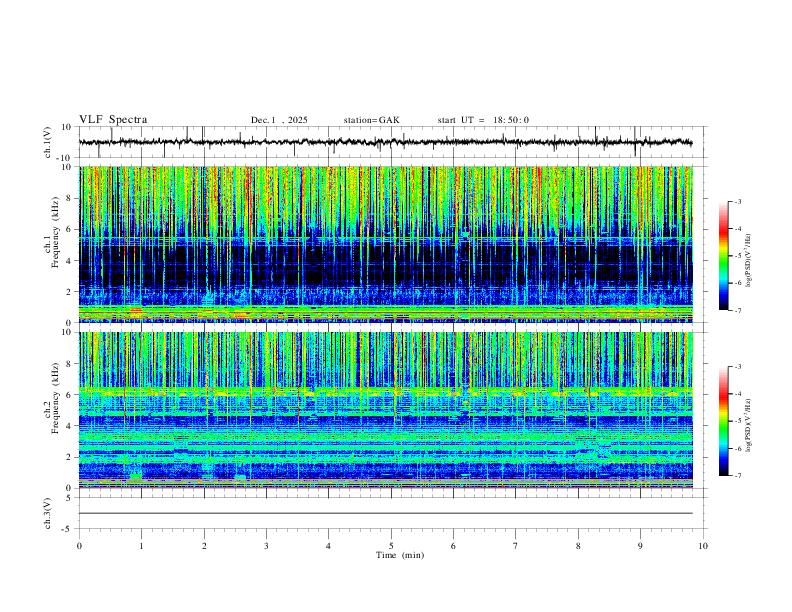Click the date 'Dec. 1, 2025'
This screenshot has height=612, width=792.
279,120
